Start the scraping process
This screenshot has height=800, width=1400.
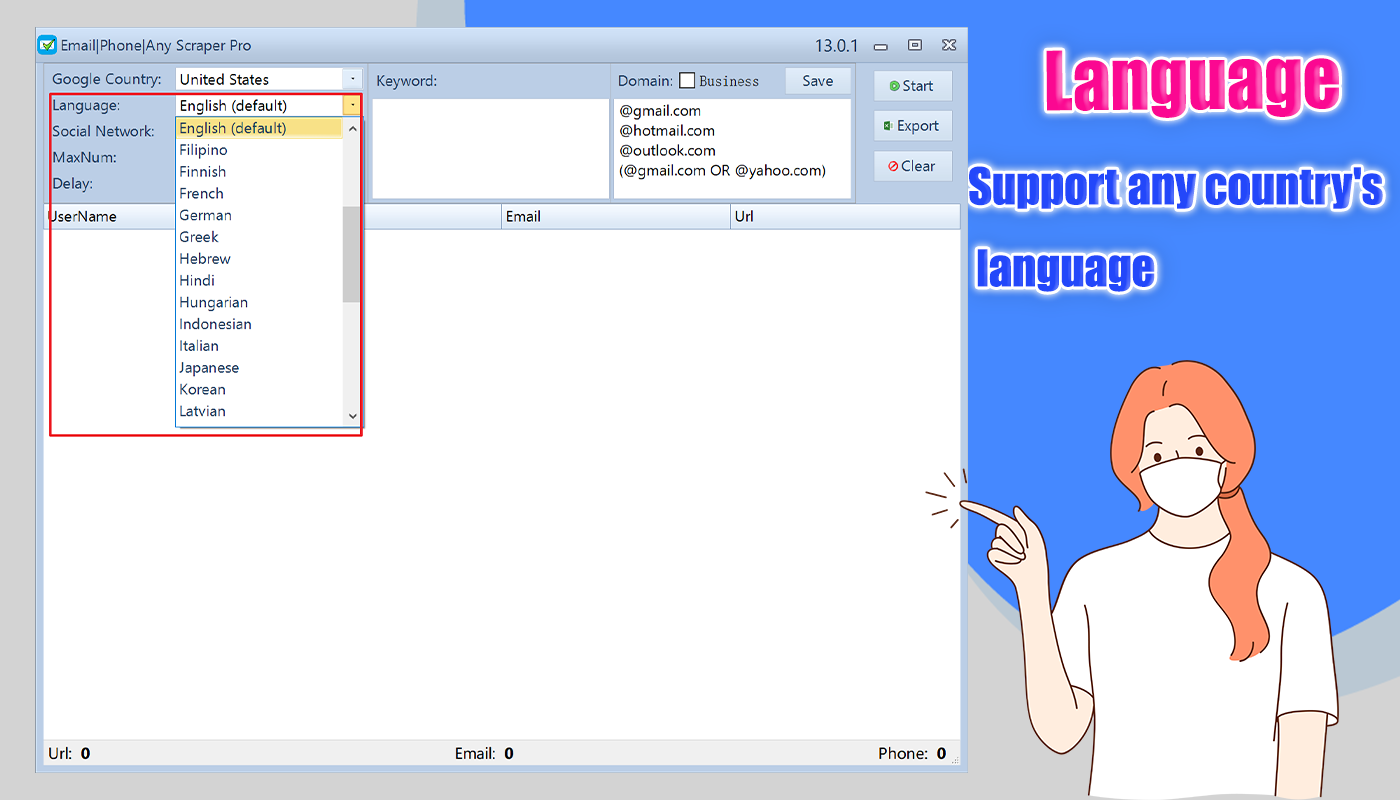912,86
